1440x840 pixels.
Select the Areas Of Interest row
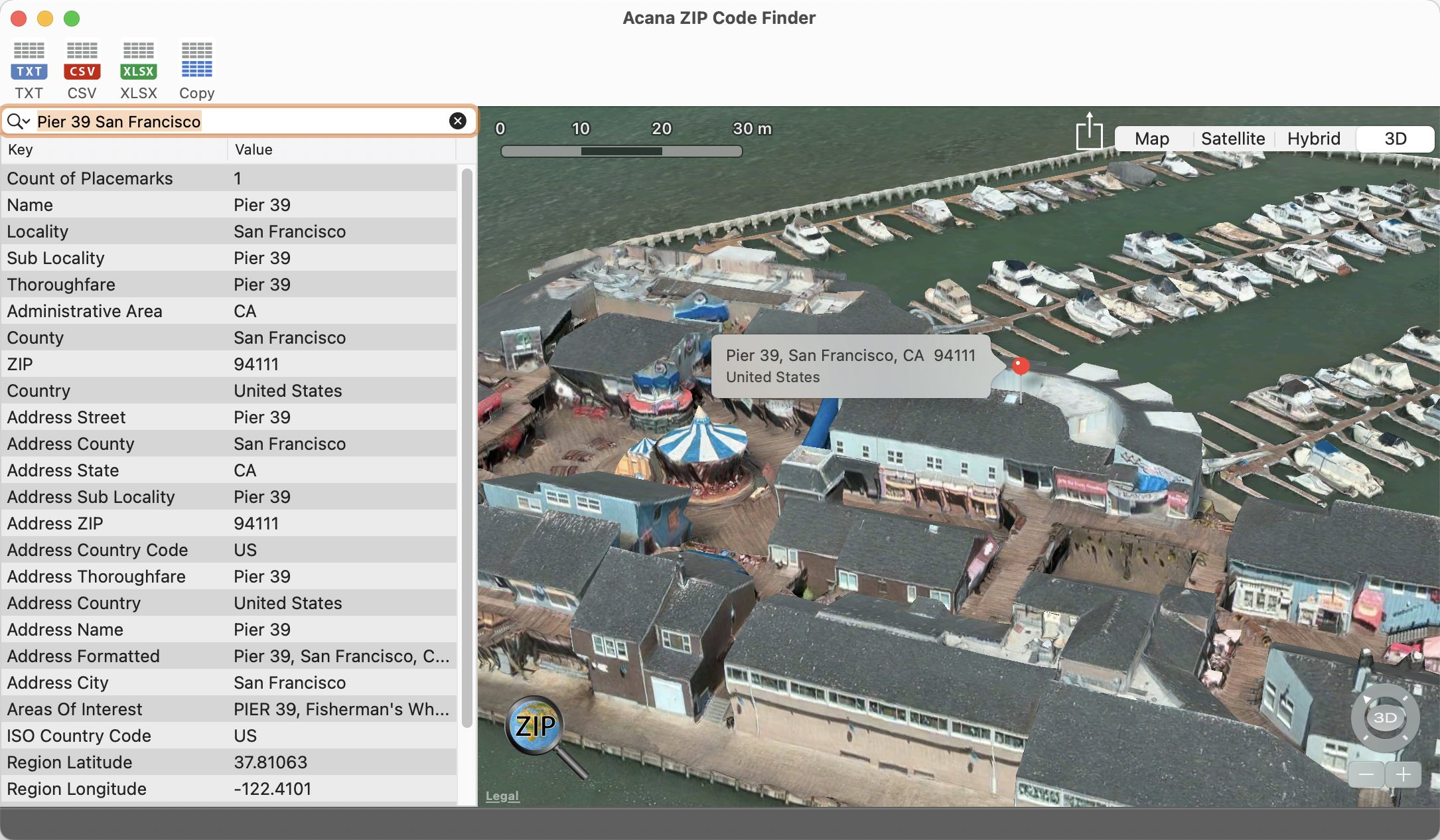(229, 709)
